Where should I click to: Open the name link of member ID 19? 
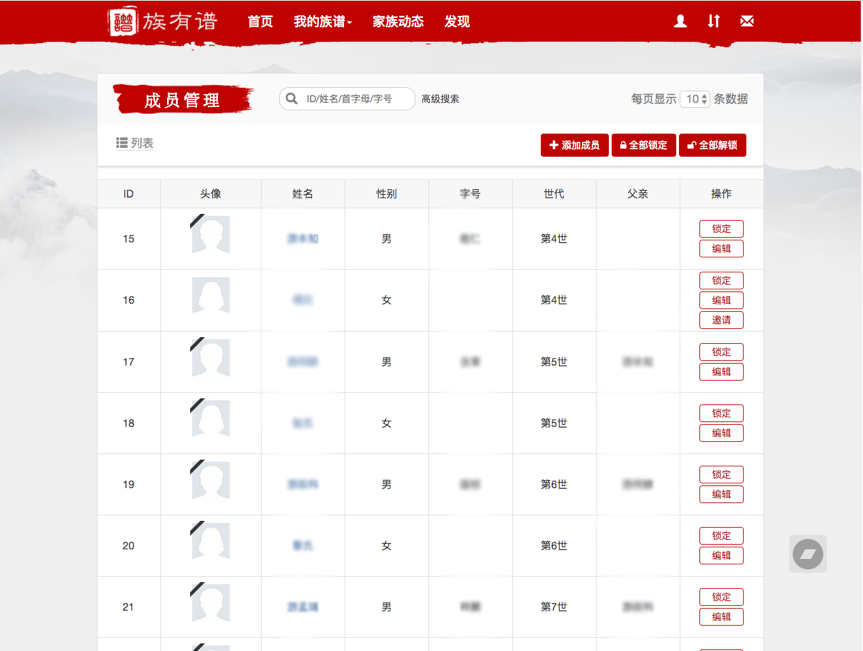(303, 484)
